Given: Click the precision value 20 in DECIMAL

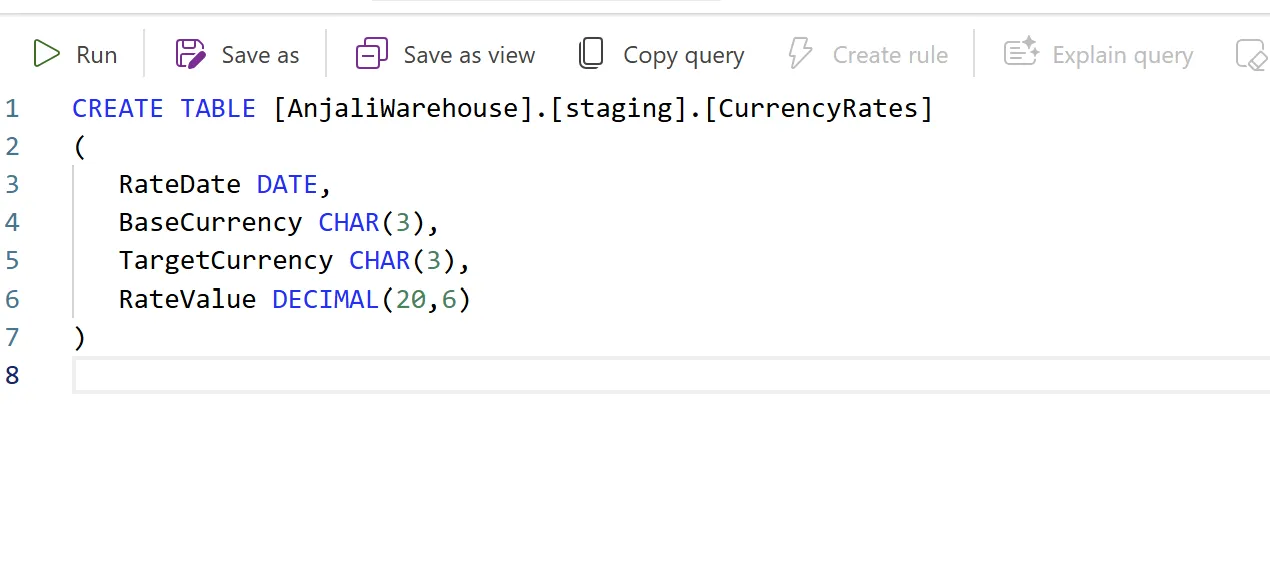Looking at the screenshot, I should point(410,299).
